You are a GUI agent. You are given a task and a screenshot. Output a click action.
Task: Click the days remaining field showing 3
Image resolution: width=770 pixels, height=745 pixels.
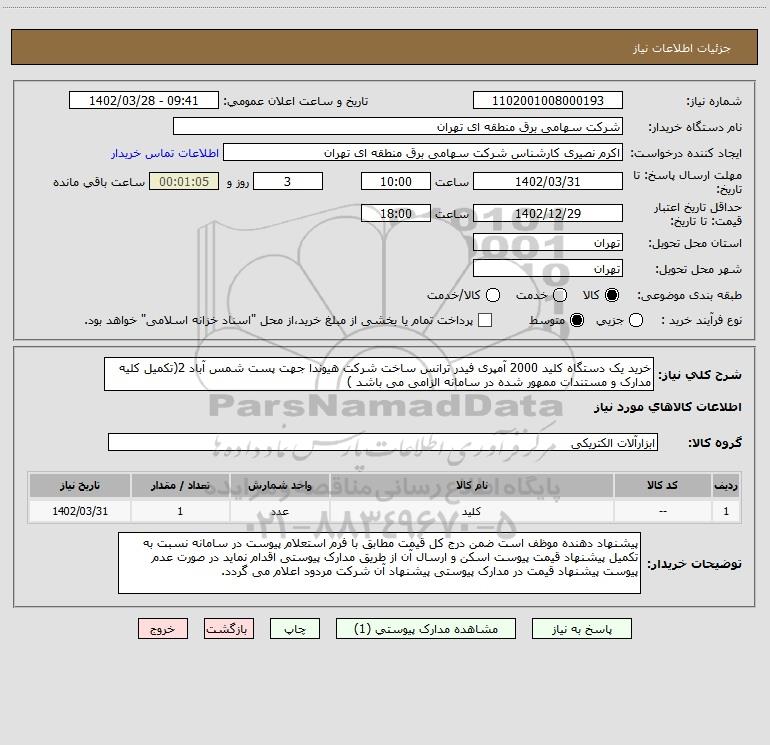click(288, 181)
